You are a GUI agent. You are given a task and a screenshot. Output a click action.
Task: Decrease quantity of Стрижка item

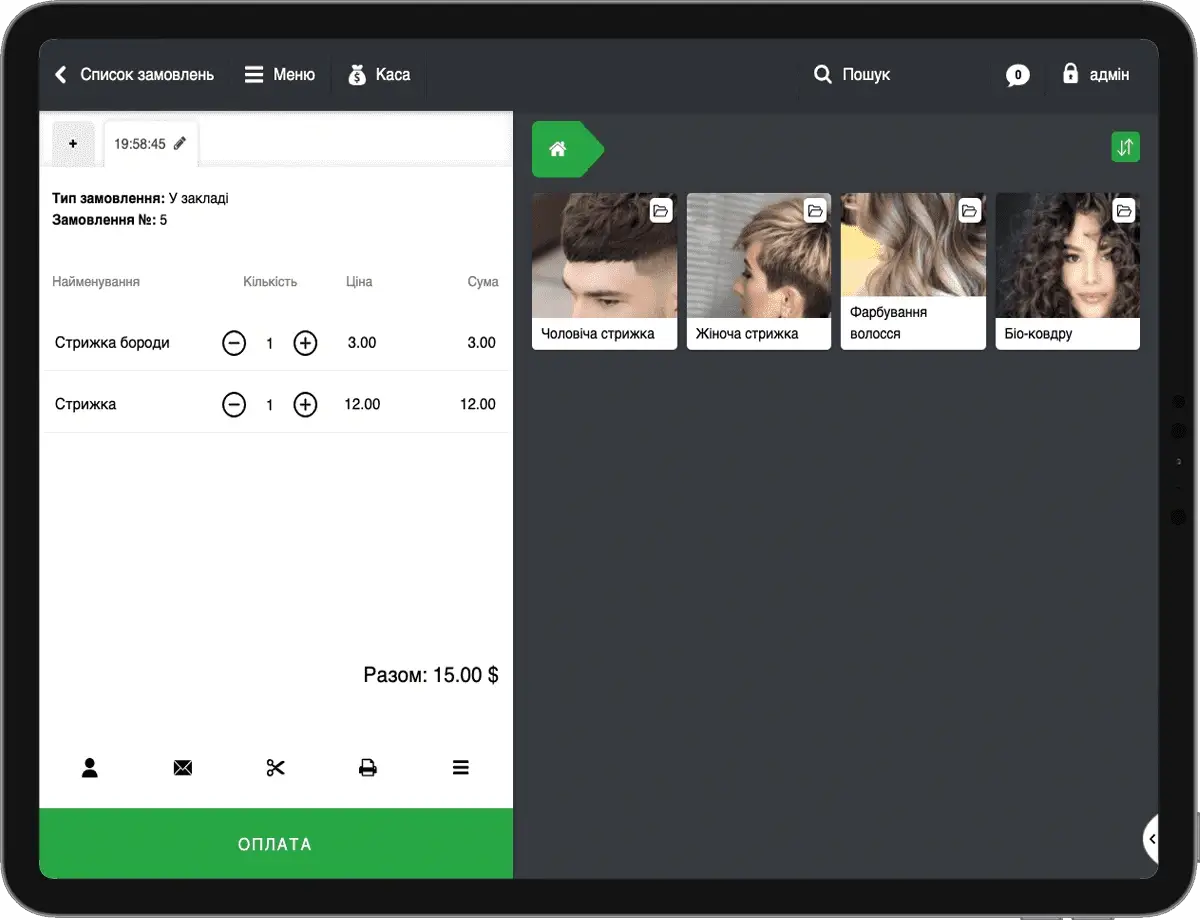click(234, 405)
